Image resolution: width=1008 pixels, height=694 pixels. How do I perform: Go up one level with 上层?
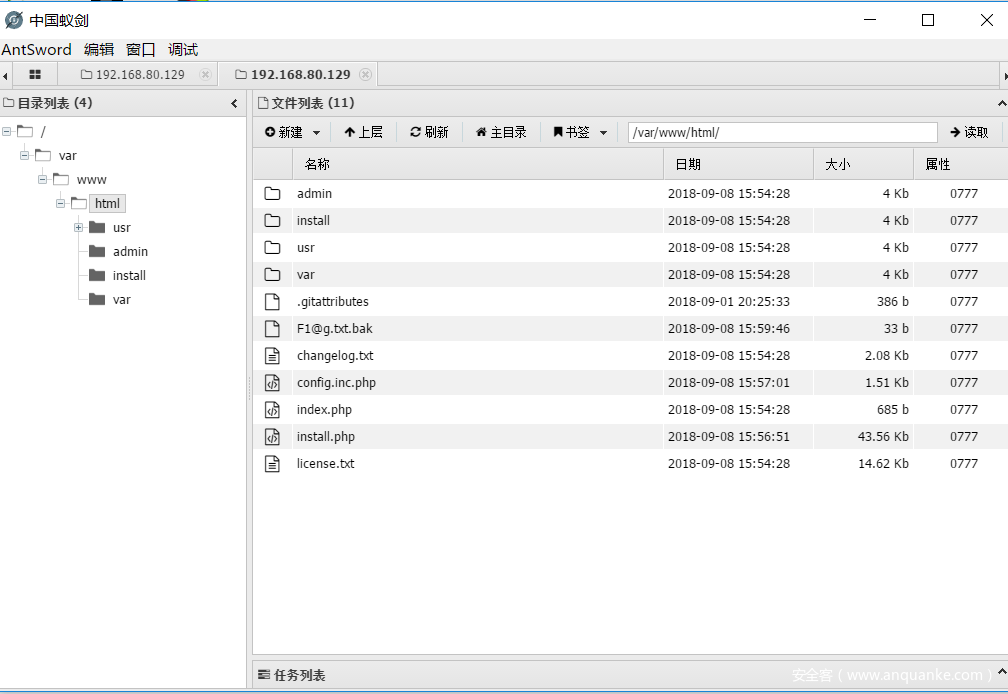363,132
